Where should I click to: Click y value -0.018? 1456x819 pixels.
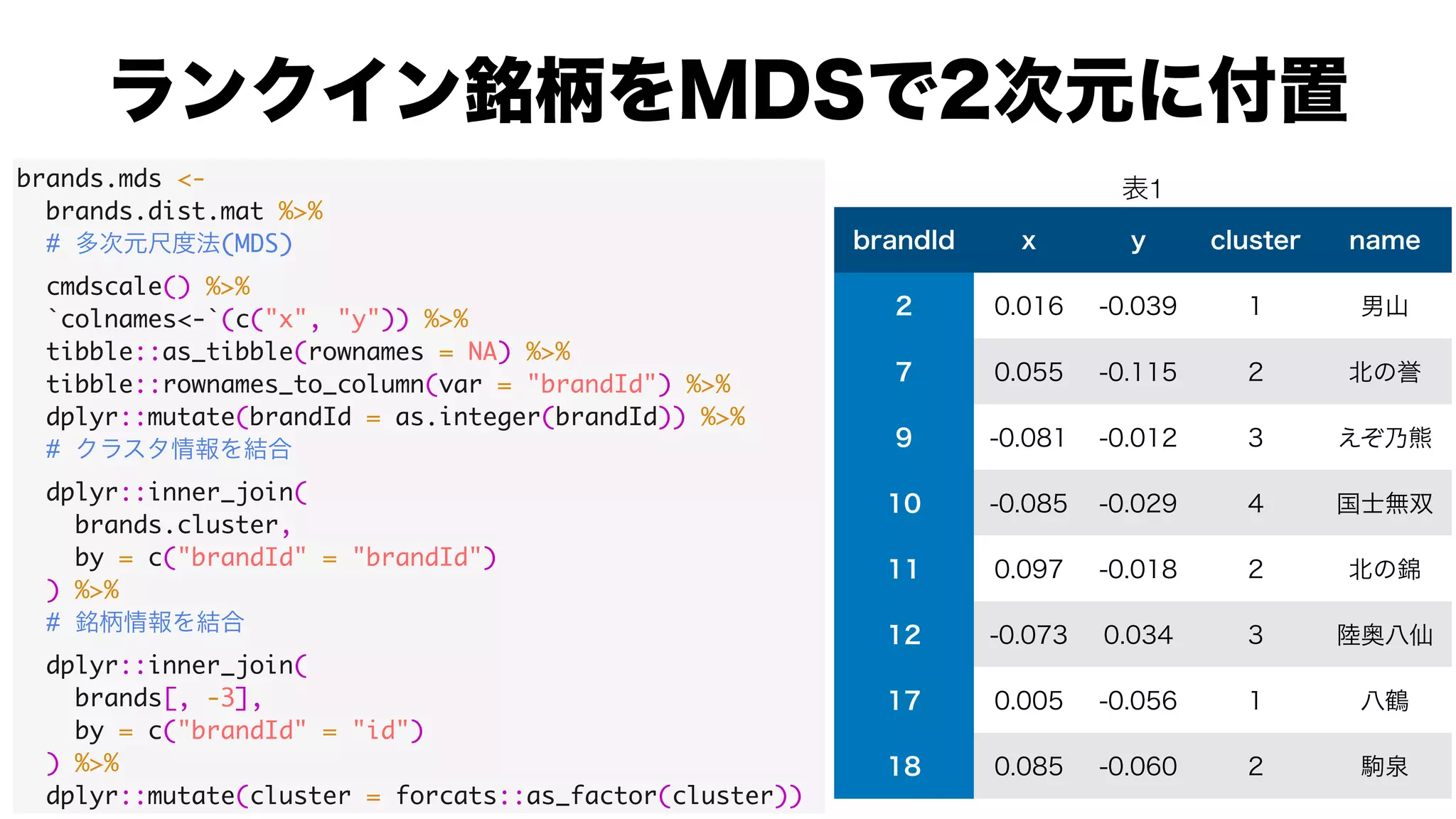[x=1137, y=569]
